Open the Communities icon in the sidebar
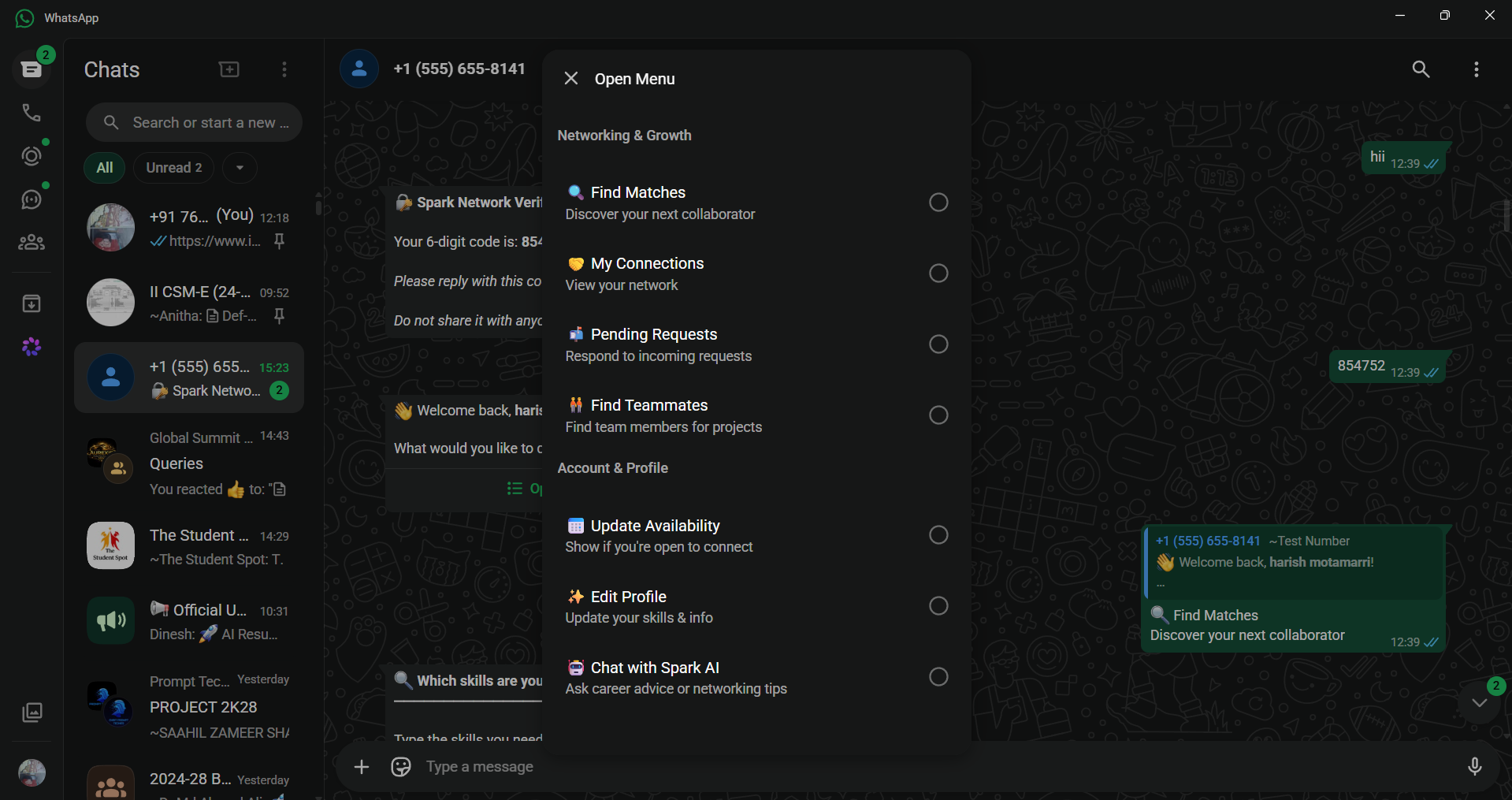This screenshot has height=800, width=1512. tap(32, 243)
